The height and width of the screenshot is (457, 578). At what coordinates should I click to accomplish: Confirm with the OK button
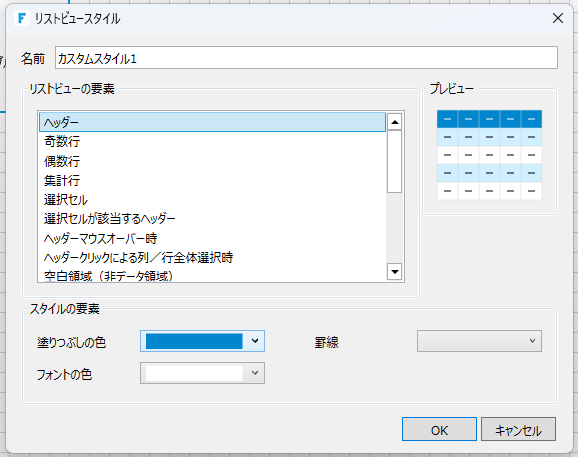coord(439,429)
